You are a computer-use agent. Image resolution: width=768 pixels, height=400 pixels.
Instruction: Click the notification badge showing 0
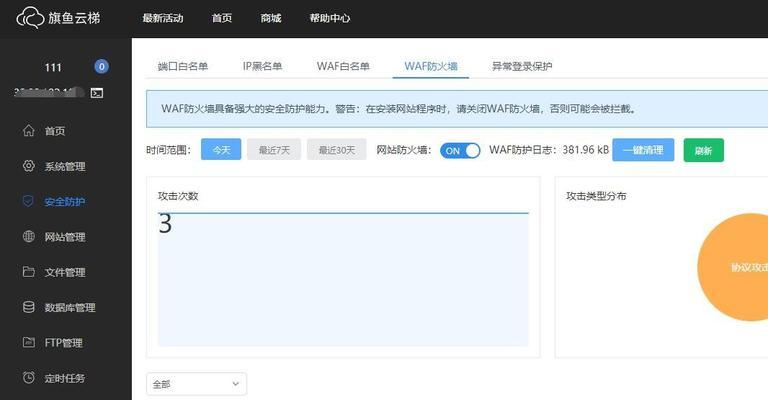point(101,67)
